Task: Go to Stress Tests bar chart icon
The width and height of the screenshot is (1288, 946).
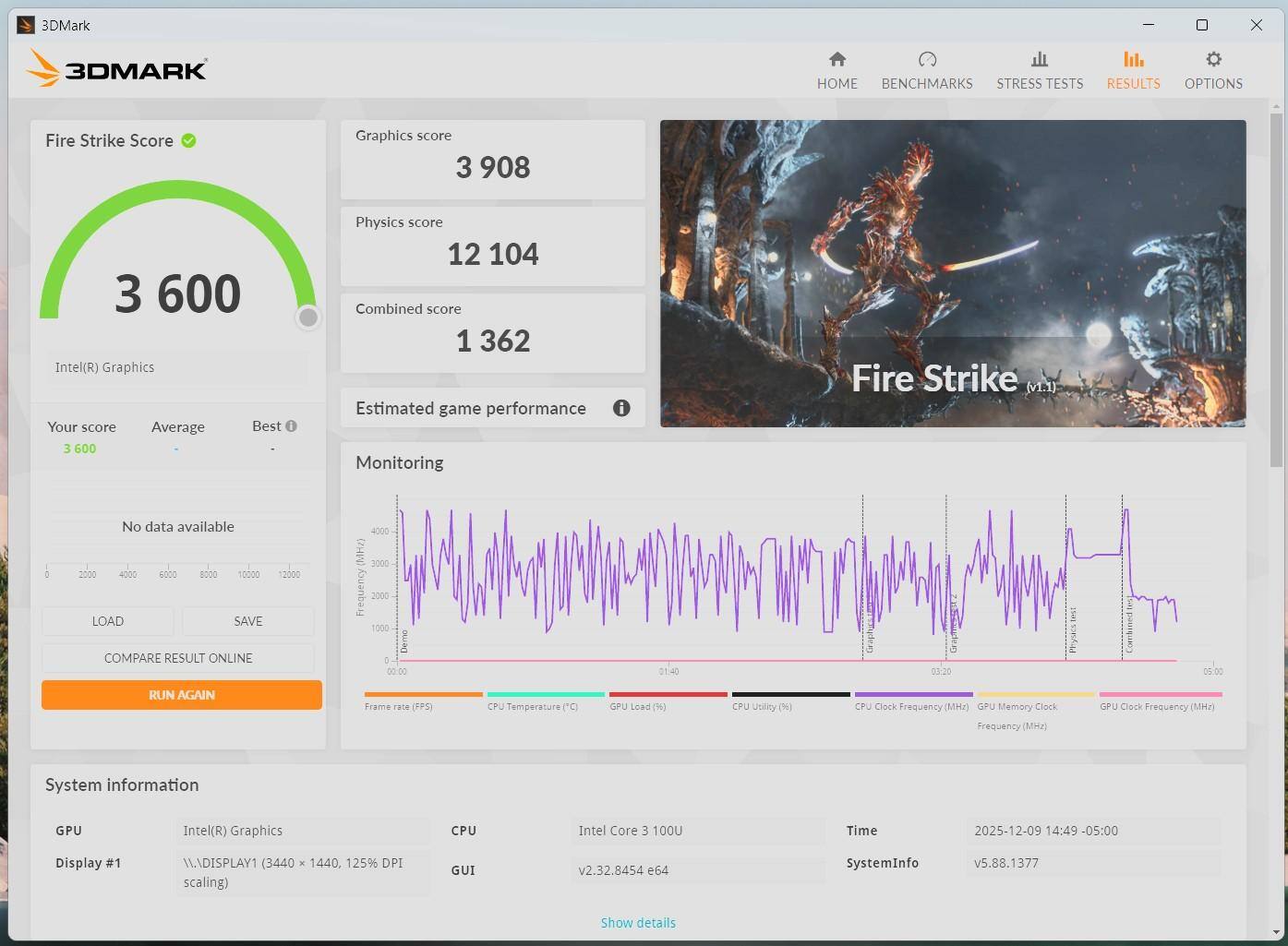Action: 1039,60
